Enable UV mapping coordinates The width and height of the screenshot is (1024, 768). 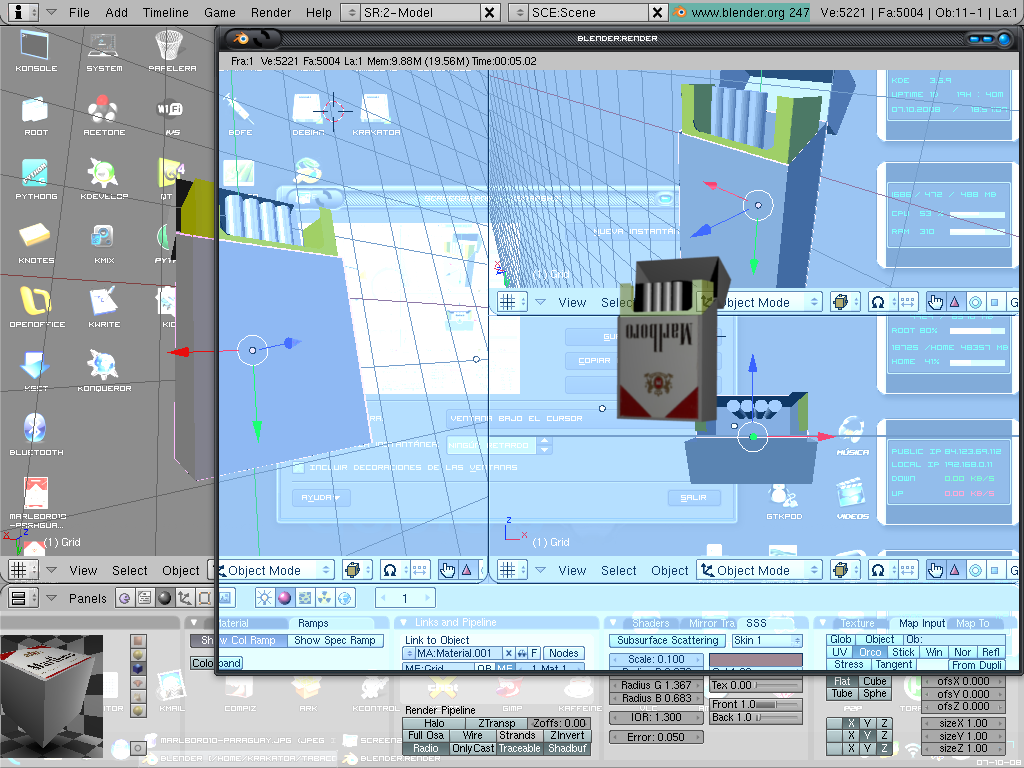click(x=839, y=652)
